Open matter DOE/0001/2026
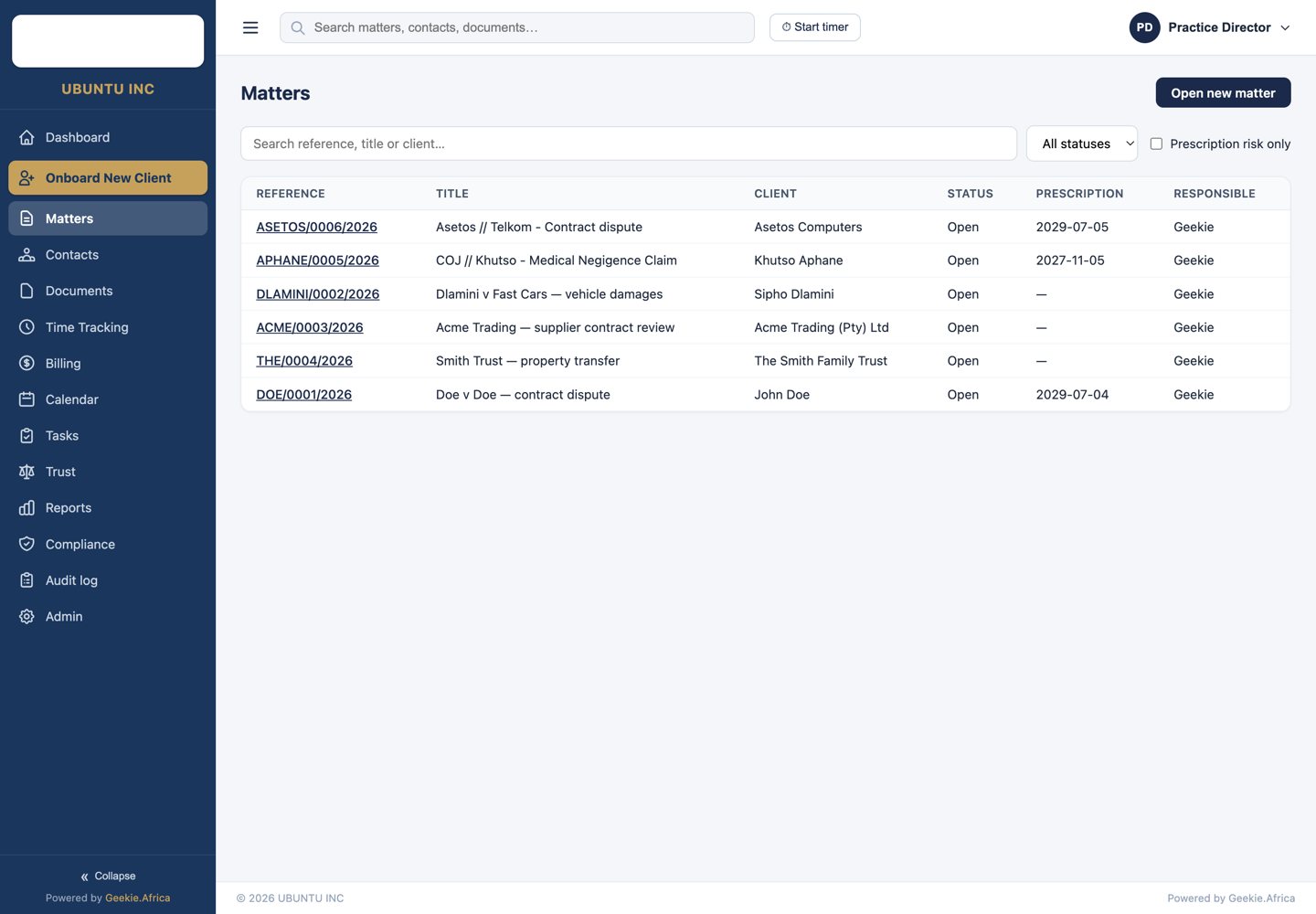The height and width of the screenshot is (914, 1316). pyautogui.click(x=303, y=395)
